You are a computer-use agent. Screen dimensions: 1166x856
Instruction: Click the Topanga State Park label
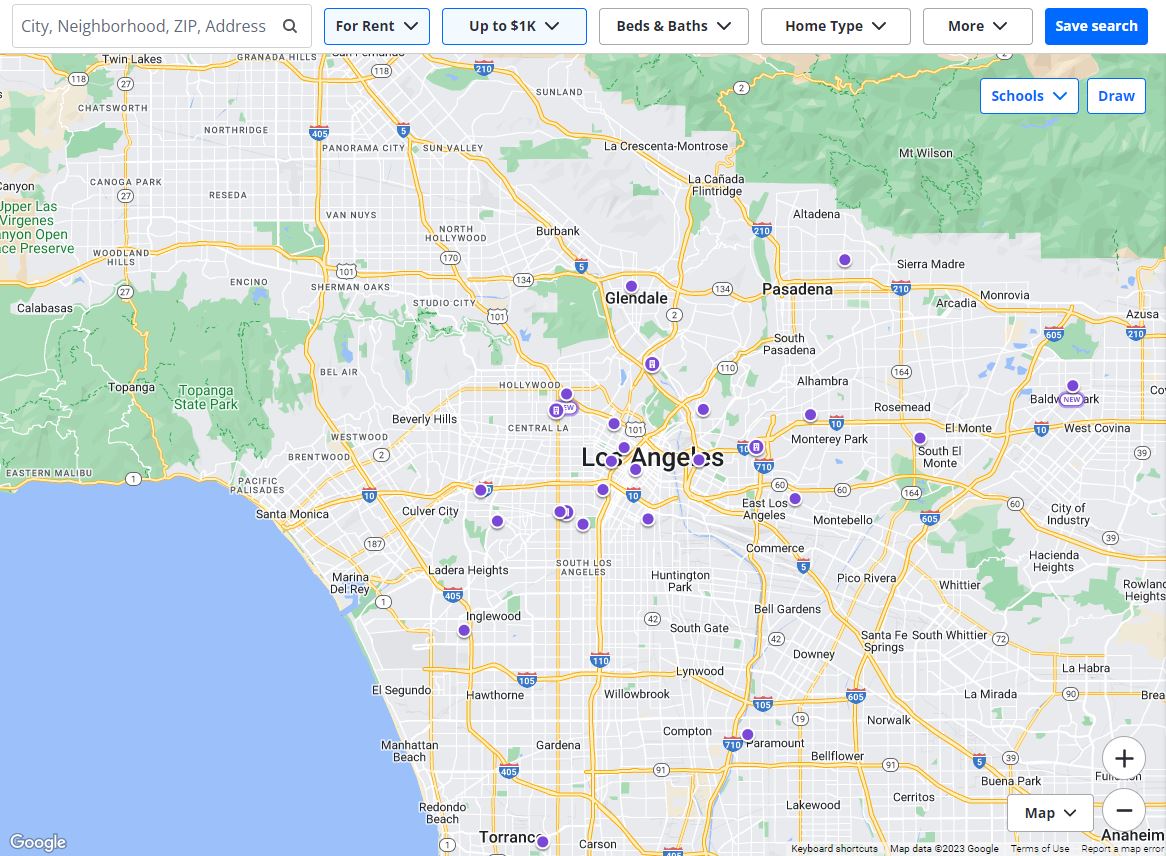206,398
